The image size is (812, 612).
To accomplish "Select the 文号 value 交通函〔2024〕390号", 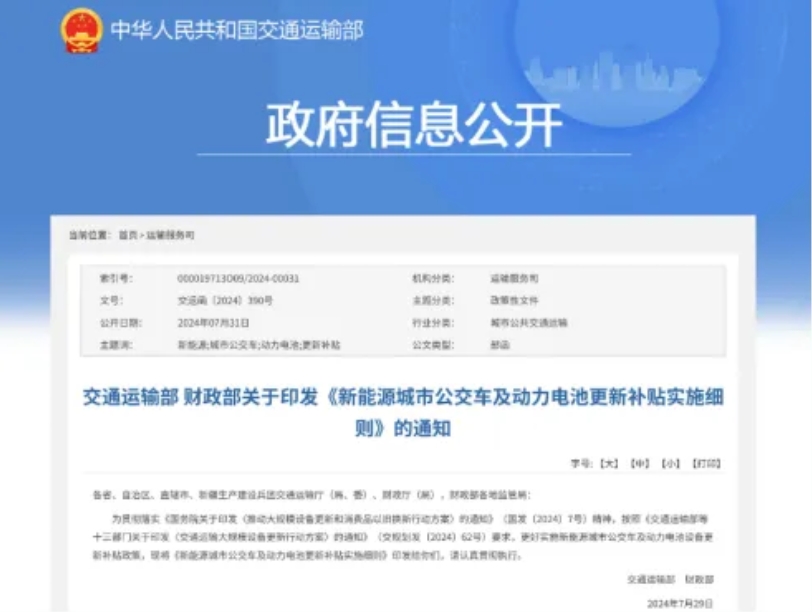I will (x=225, y=304).
